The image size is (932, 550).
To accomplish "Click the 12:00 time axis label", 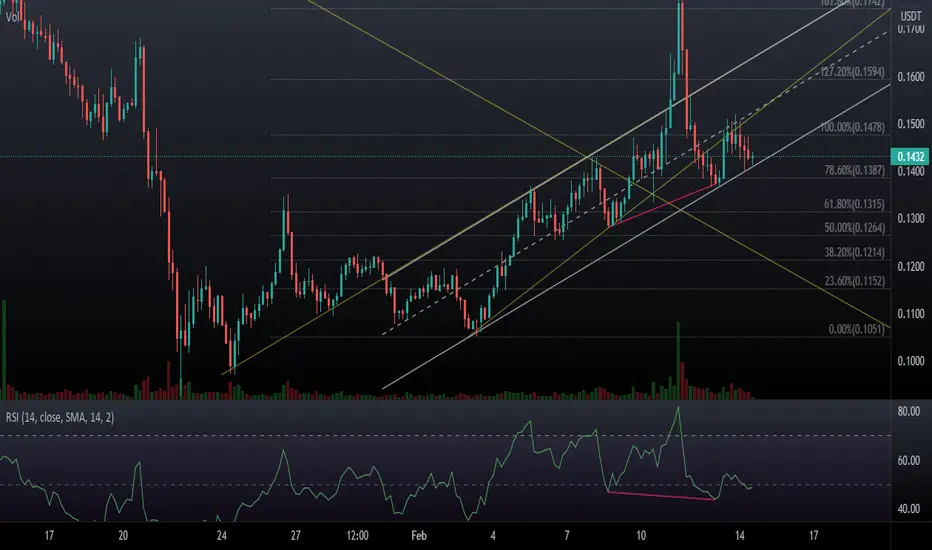I will pyautogui.click(x=357, y=536).
